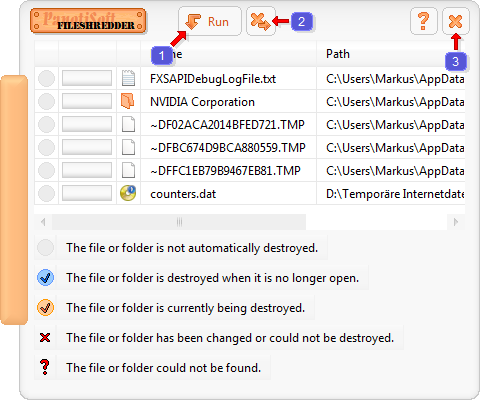Select NVIDIA Corporation folder name
This screenshot has height=400, width=480.
(x=202, y=102)
